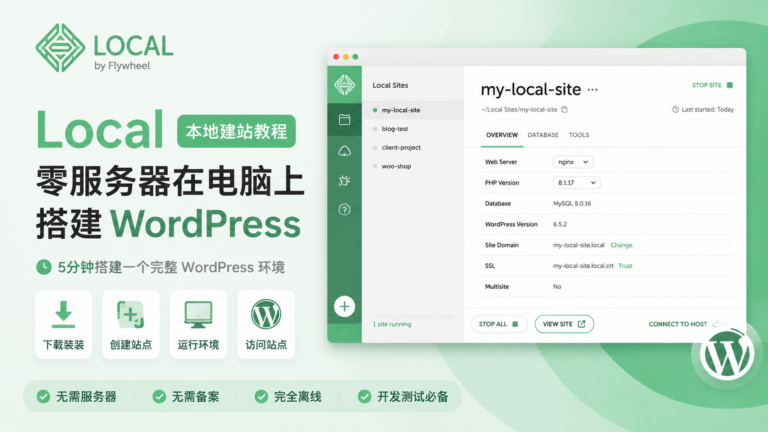This screenshot has height=432, width=768.
Task: Click the checkmark icon beside 开发测试必备
Action: (x=364, y=396)
